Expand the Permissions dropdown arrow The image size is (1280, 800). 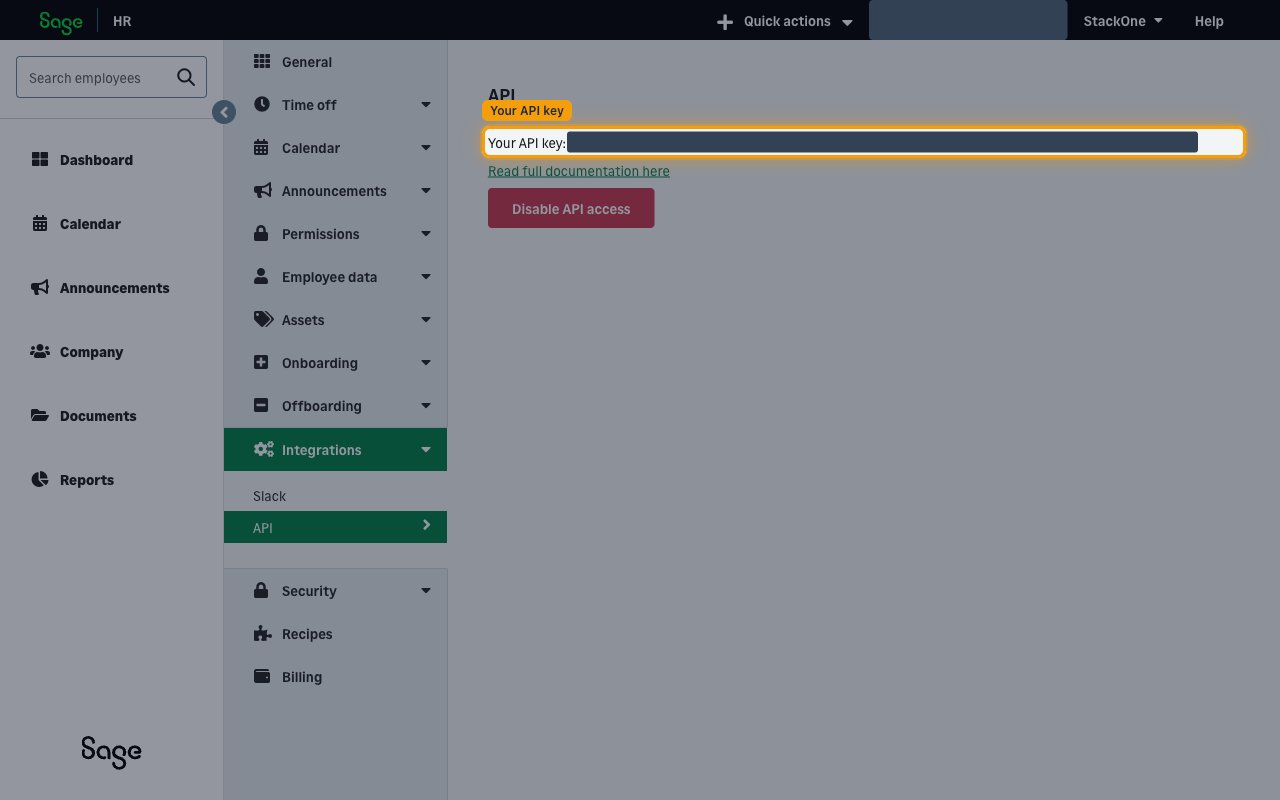click(426, 234)
